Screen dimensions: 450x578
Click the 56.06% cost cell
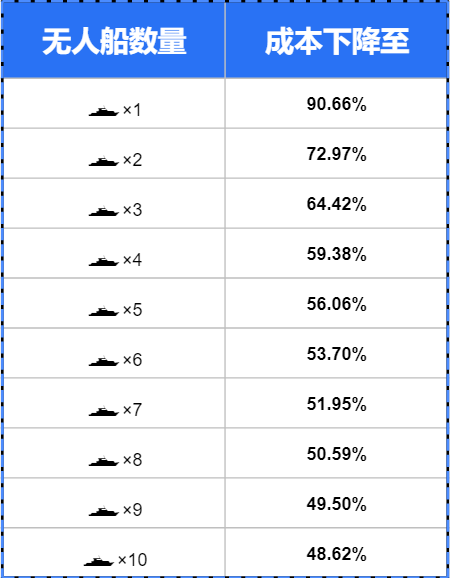point(336,303)
